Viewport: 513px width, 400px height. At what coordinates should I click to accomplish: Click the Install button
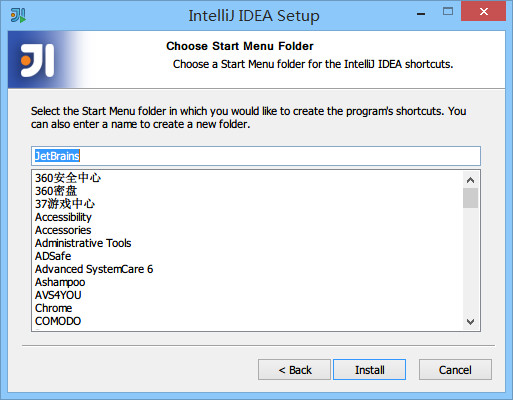(369, 370)
